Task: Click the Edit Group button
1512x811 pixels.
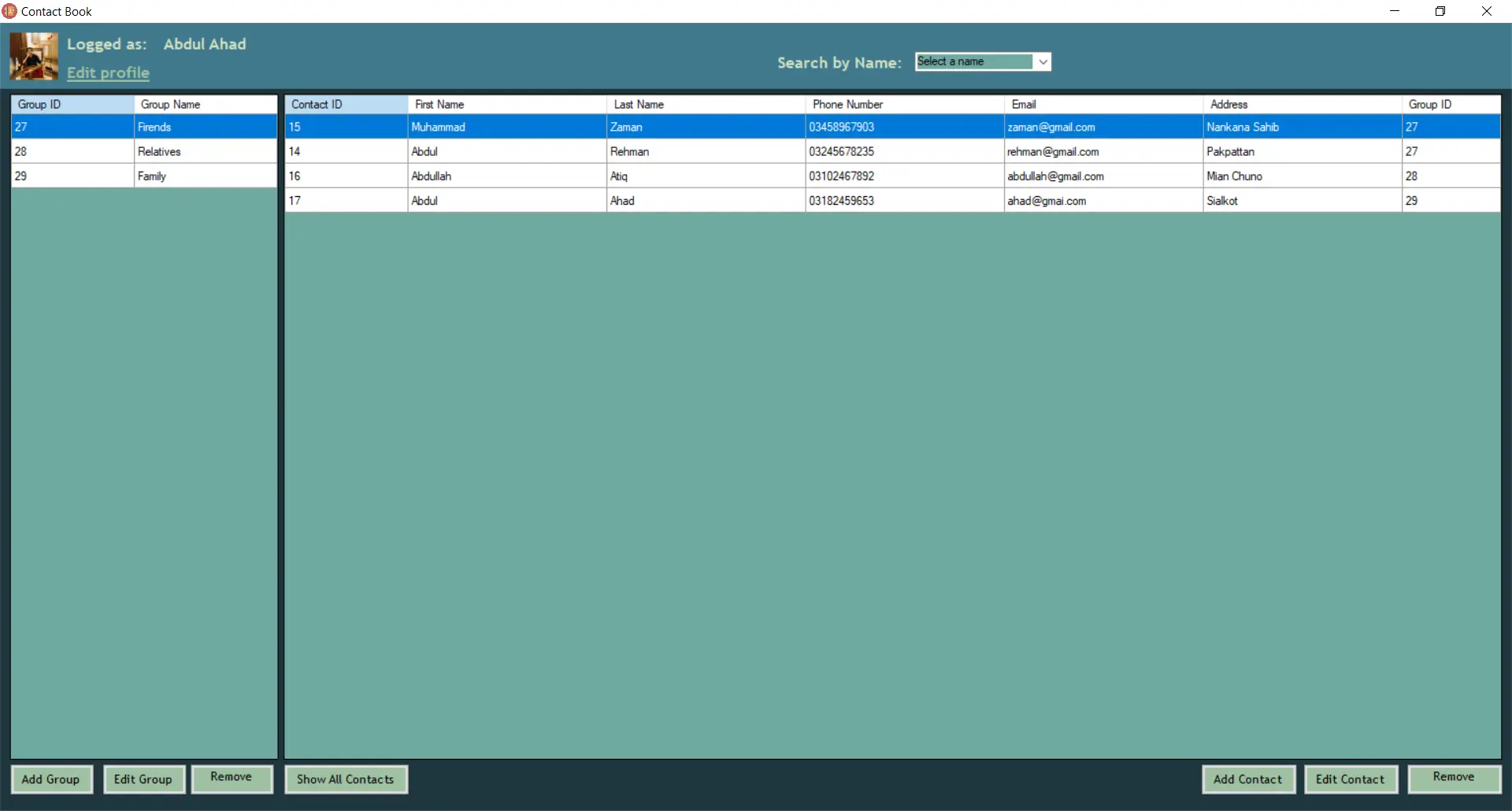Action: pos(143,780)
